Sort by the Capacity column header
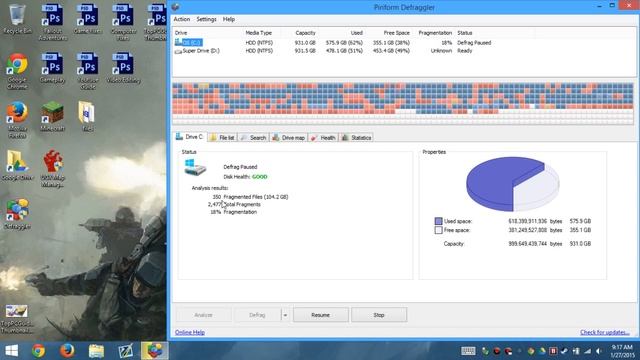Viewport: 640px width, 360px height. pos(305,33)
